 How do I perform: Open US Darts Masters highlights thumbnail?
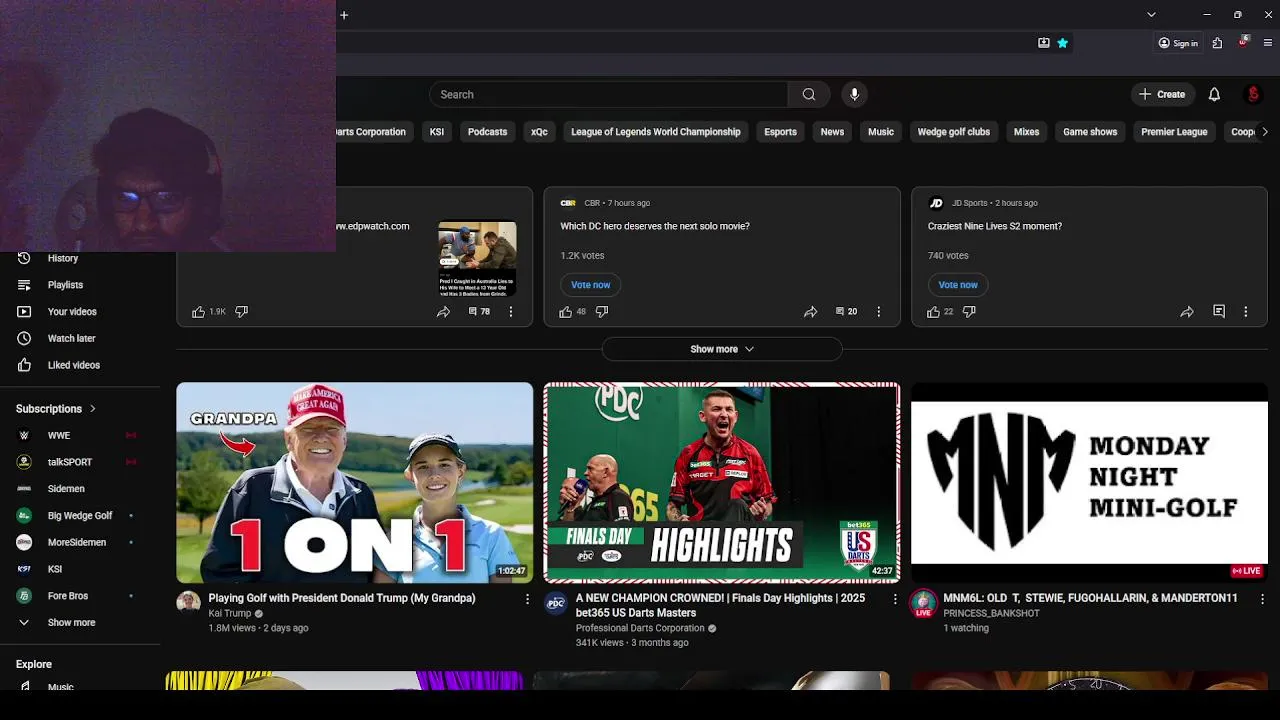point(722,482)
